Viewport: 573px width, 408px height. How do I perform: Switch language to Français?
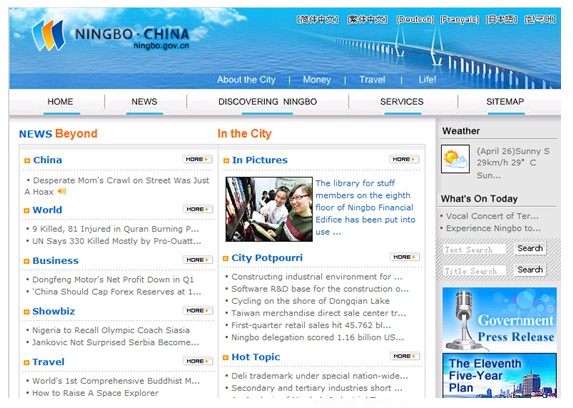[459, 19]
